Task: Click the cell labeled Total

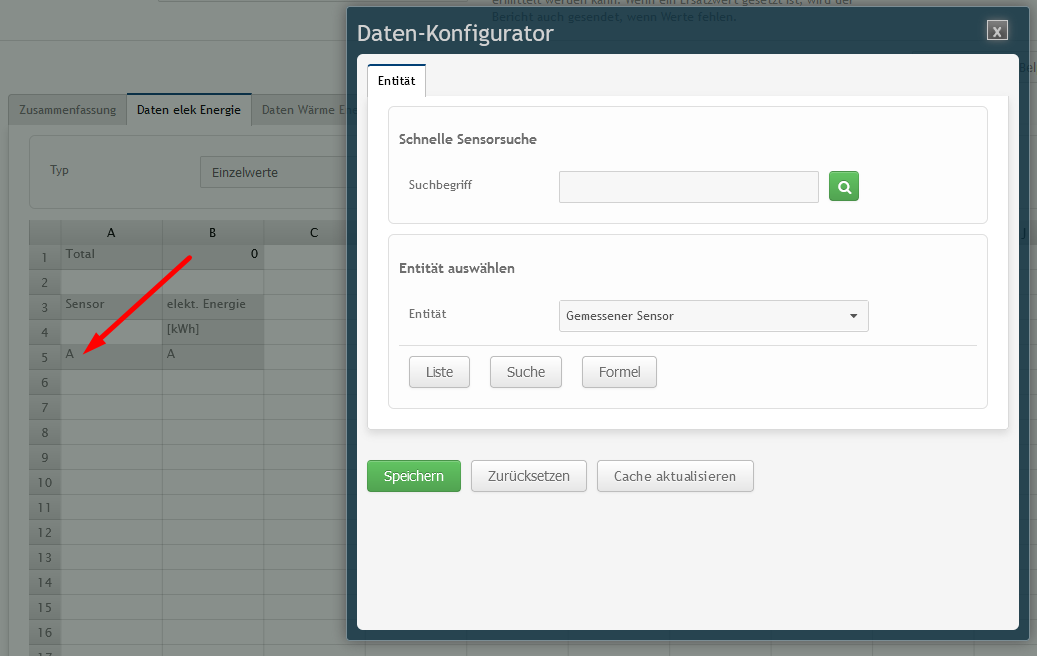Action: [x=111, y=257]
